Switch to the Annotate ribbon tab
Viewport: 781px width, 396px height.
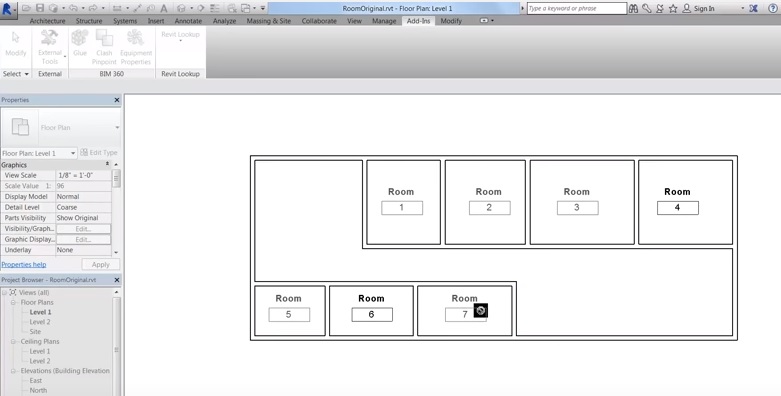pos(188,21)
